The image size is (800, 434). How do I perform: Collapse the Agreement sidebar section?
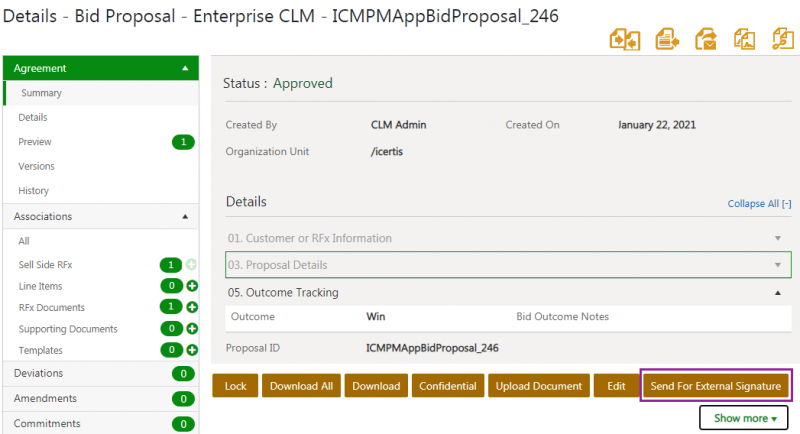184,69
